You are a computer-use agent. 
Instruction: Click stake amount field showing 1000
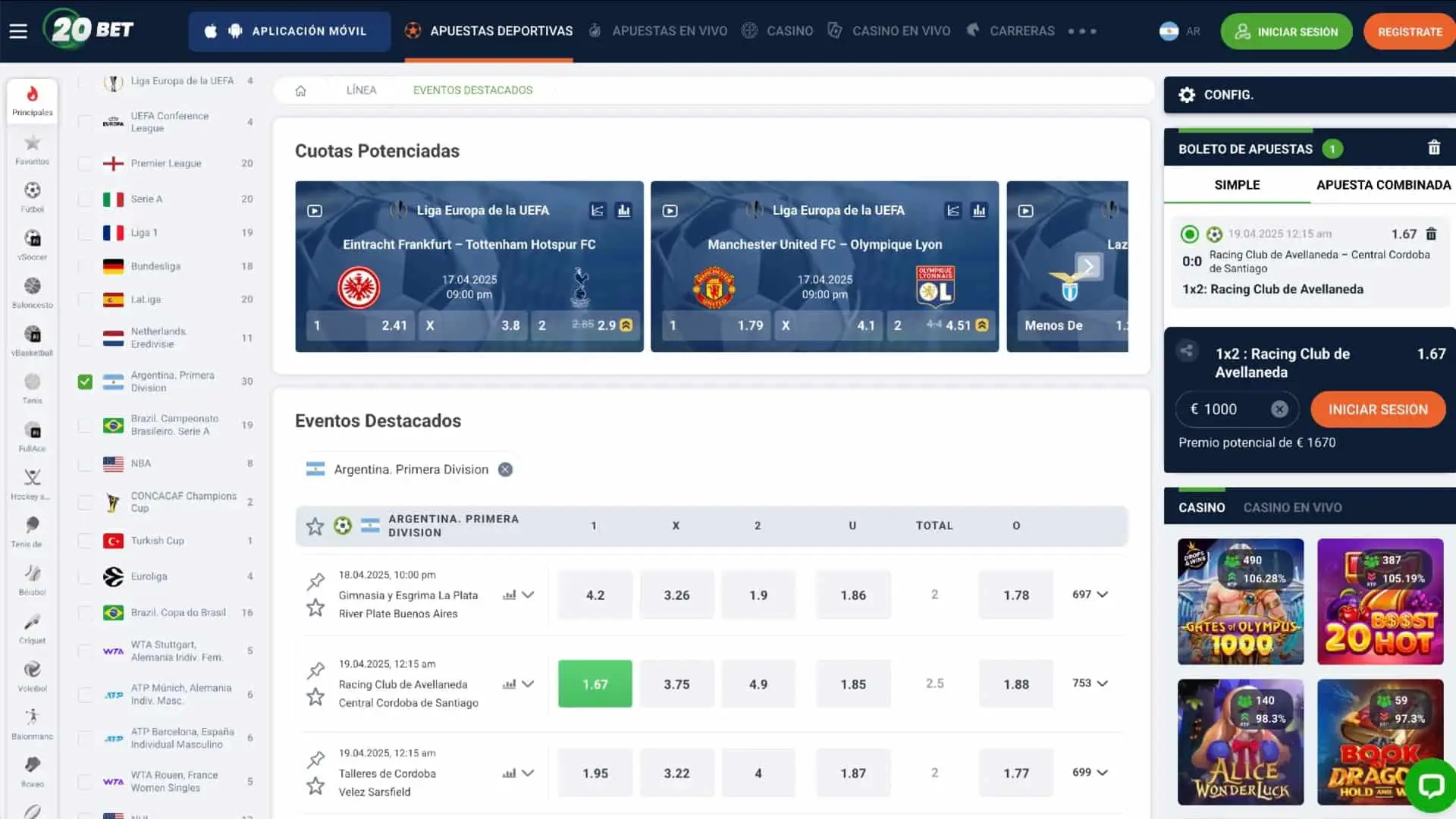(1237, 409)
